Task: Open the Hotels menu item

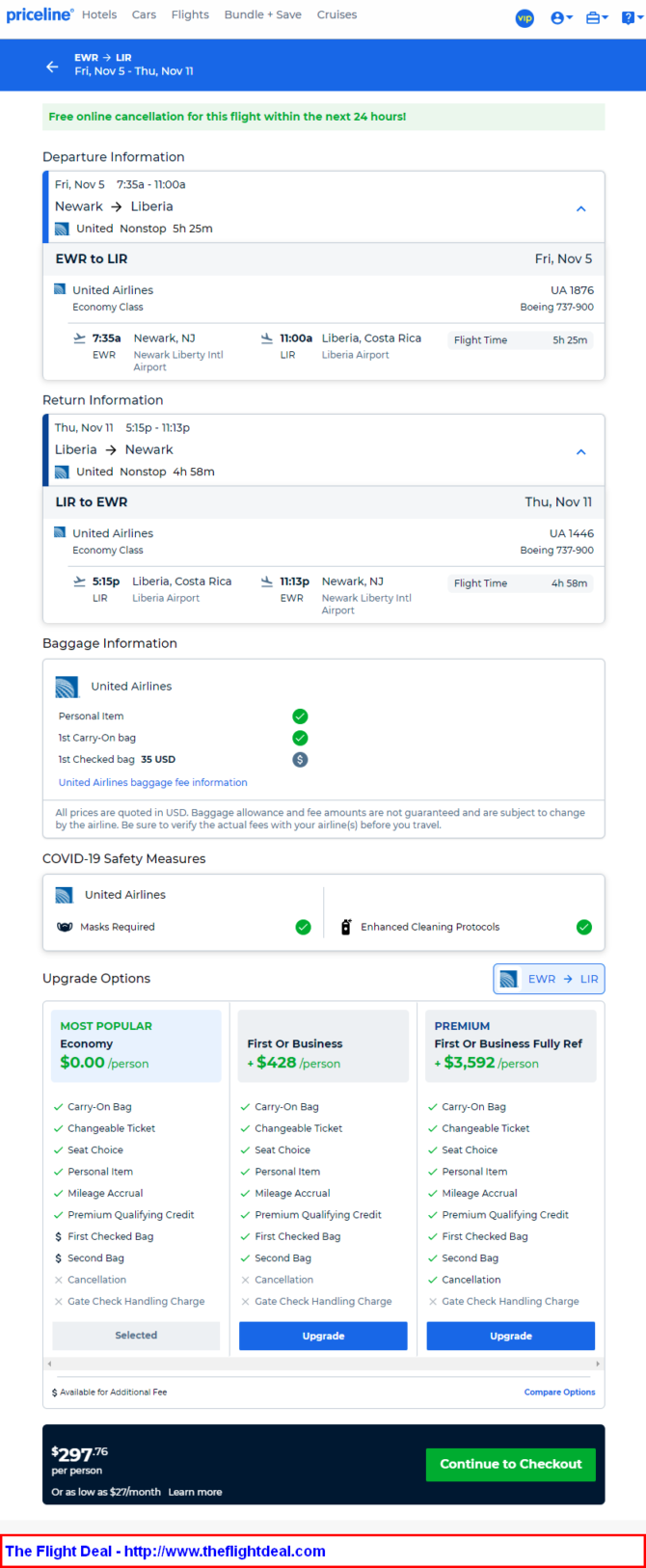Action: 99,14
